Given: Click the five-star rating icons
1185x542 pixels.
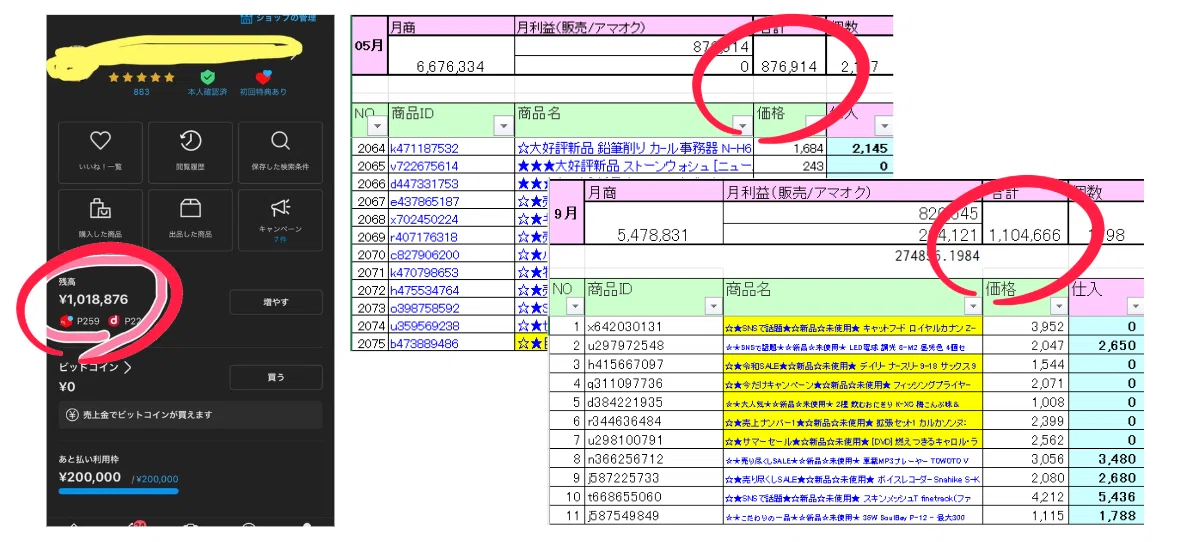Looking at the screenshot, I should pyautogui.click(x=141, y=77).
